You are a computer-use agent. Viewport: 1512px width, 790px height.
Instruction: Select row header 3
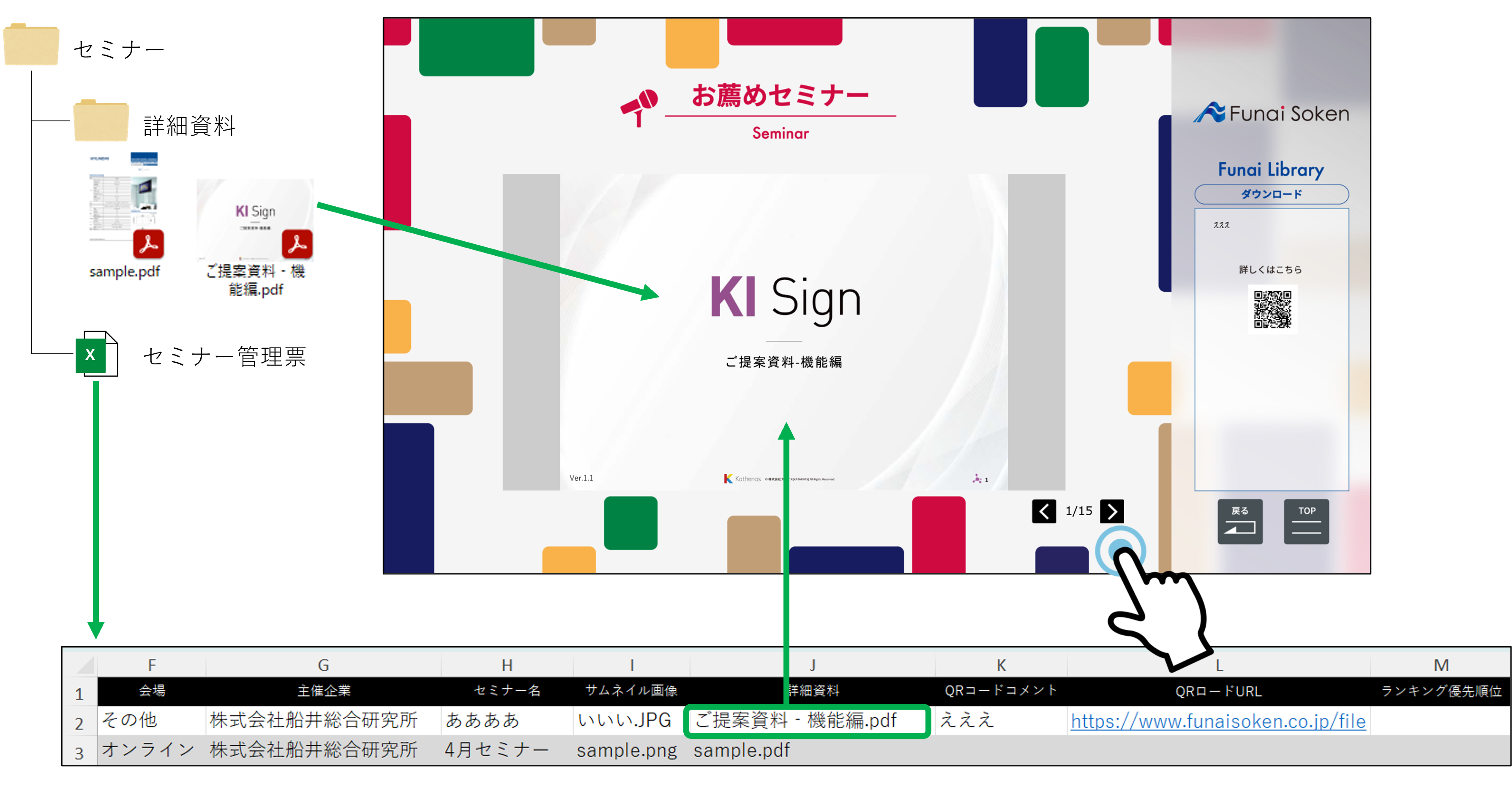(x=79, y=751)
